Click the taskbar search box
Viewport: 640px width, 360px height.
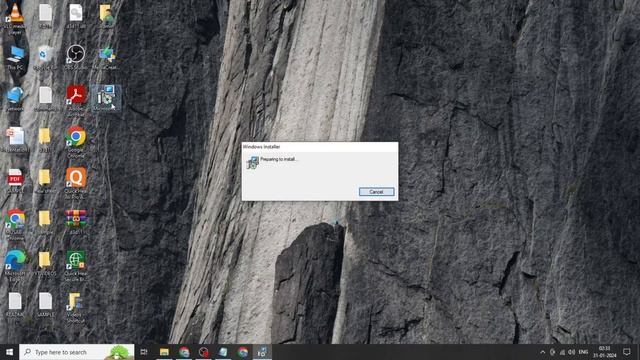pyautogui.click(x=77, y=352)
